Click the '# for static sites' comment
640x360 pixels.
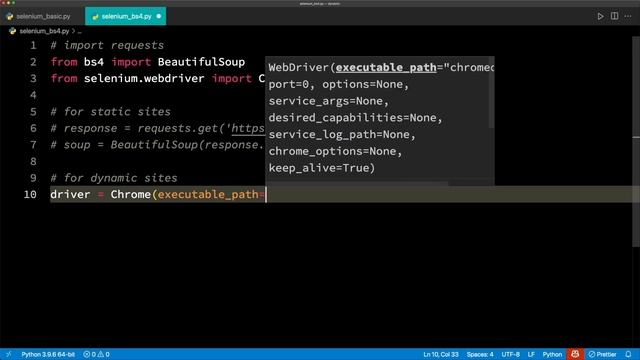click(x=111, y=112)
